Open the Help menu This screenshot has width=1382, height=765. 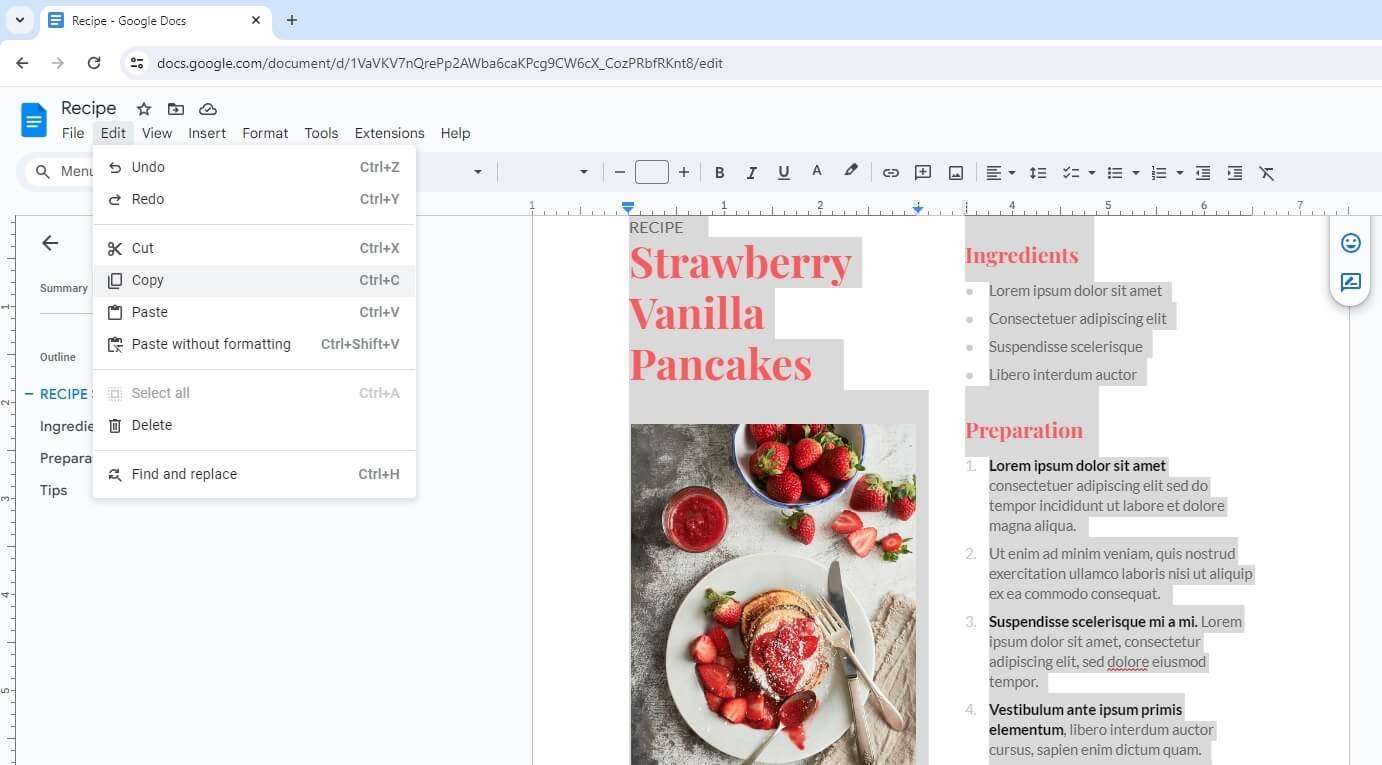click(455, 133)
